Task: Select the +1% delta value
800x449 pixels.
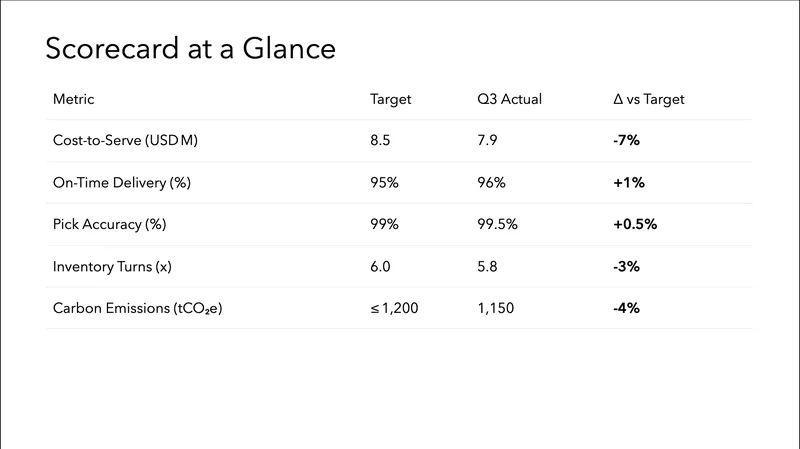Action: (x=629, y=183)
